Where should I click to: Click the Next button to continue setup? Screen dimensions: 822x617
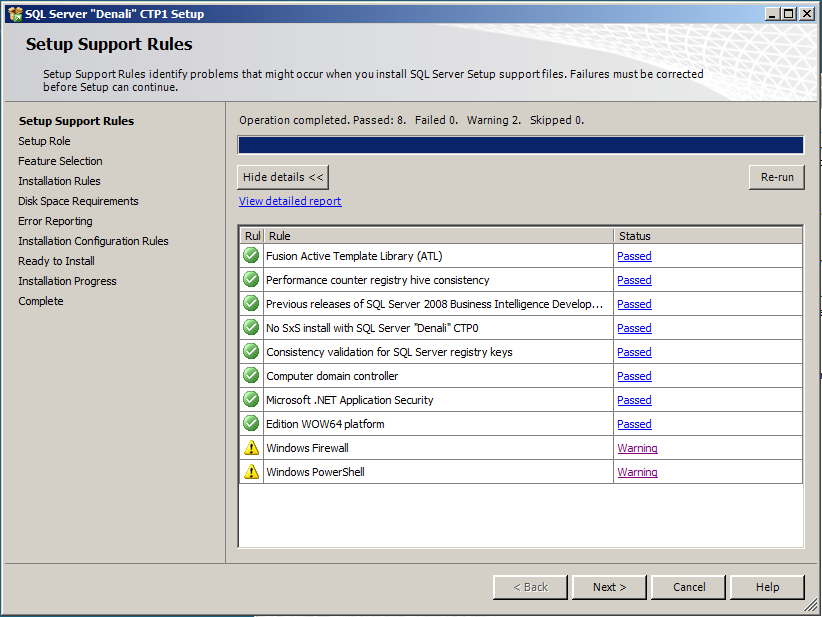609,587
